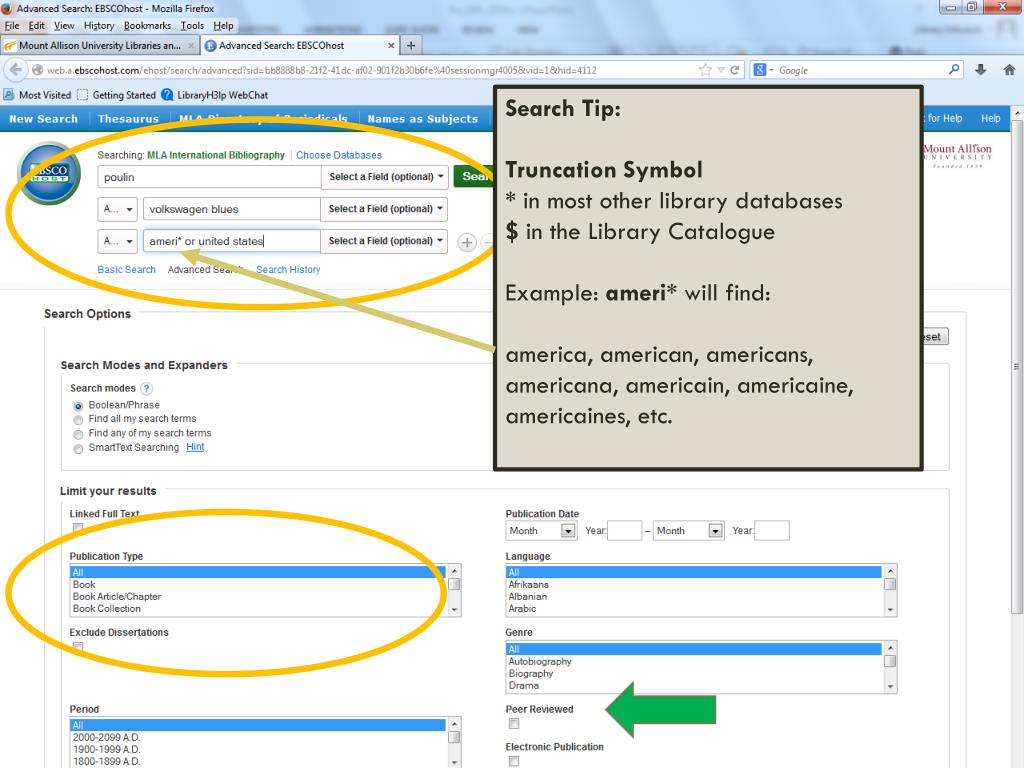1024x768 pixels.
Task: Open Names as Subjects link
Action: click(x=423, y=119)
